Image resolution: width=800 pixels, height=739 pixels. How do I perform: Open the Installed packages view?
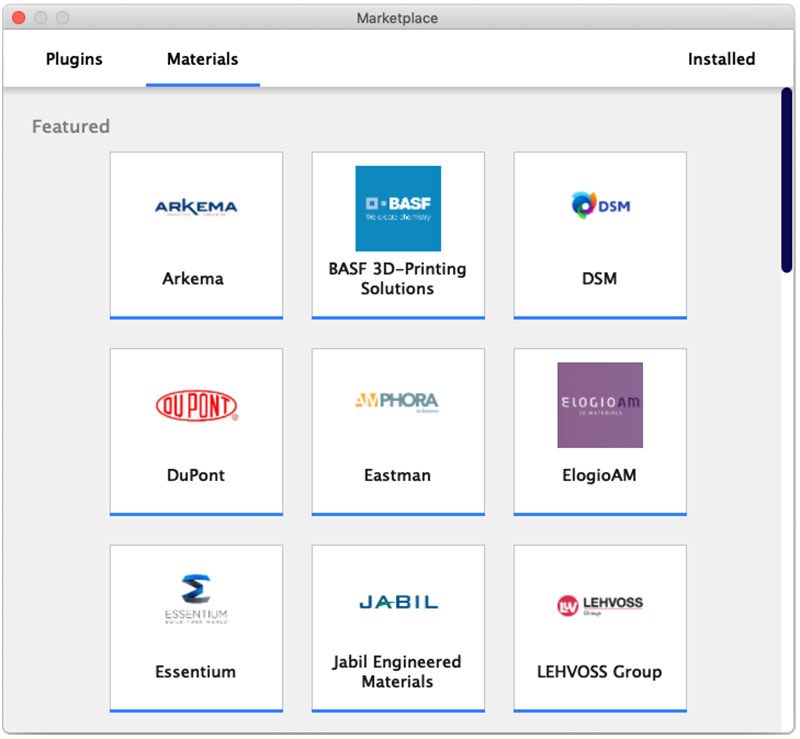(721, 59)
